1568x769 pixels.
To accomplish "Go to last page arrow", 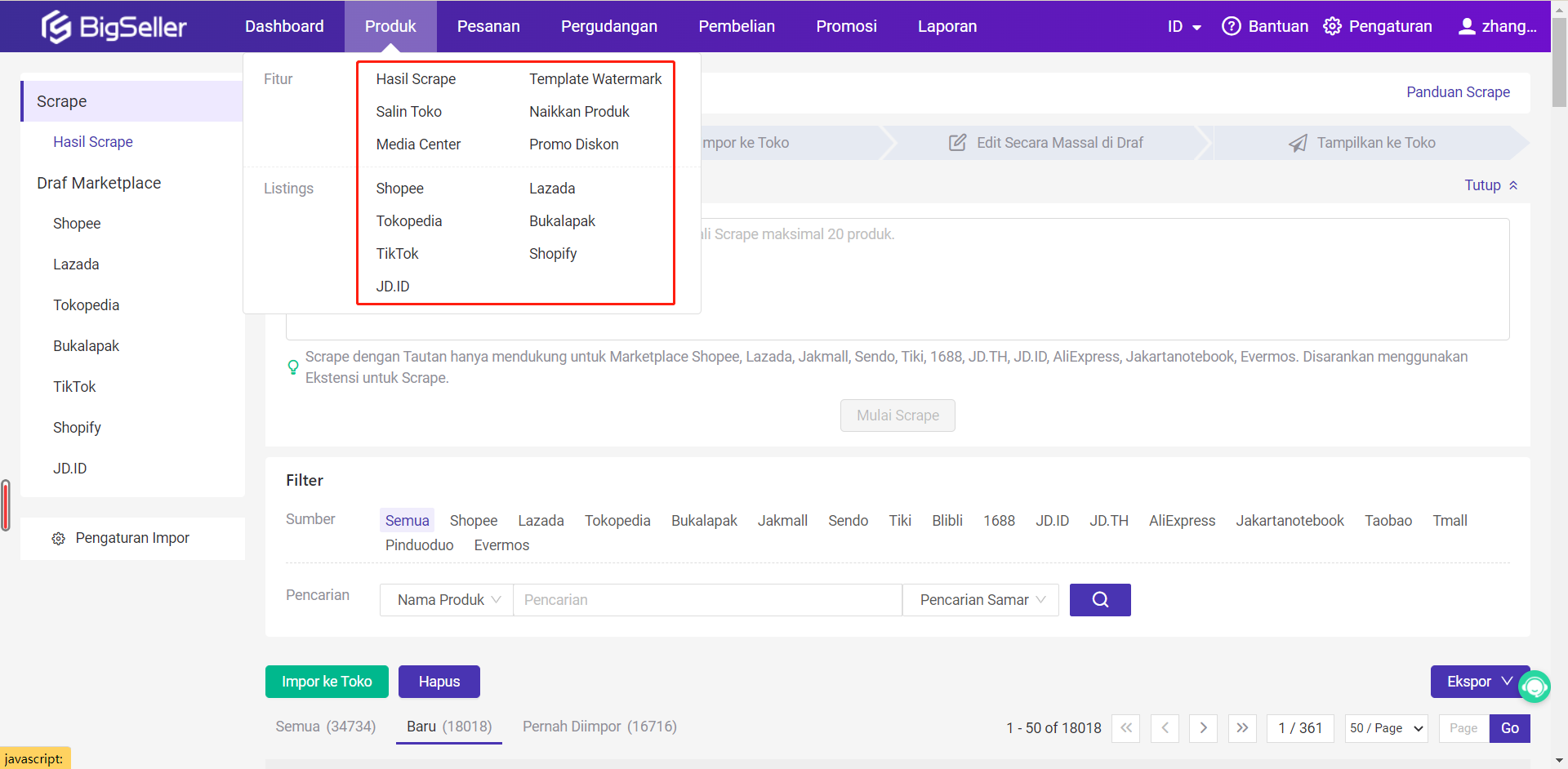I will pos(1242,728).
